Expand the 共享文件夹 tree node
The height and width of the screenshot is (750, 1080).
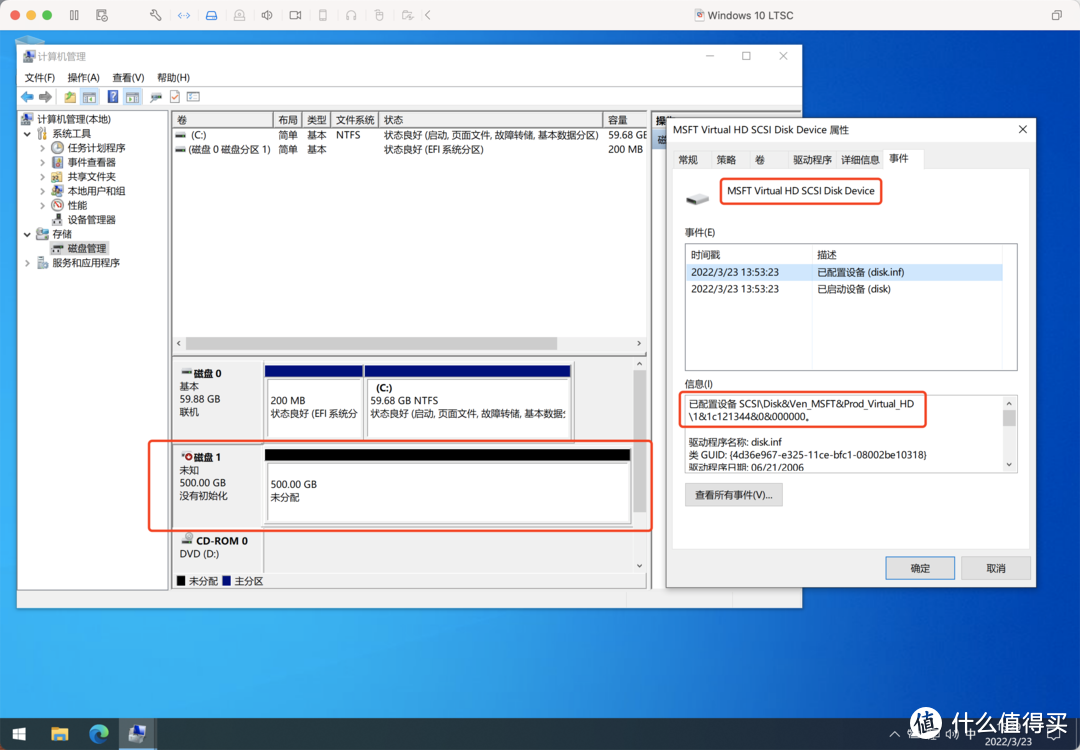coord(42,177)
